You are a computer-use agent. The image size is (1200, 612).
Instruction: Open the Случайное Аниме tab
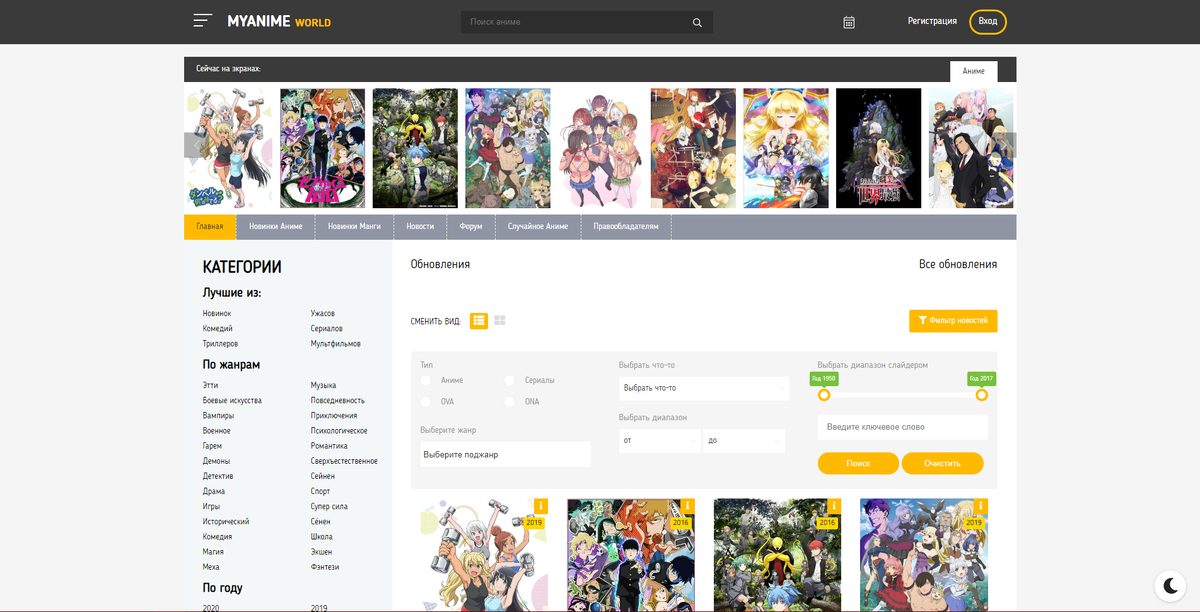pos(537,226)
